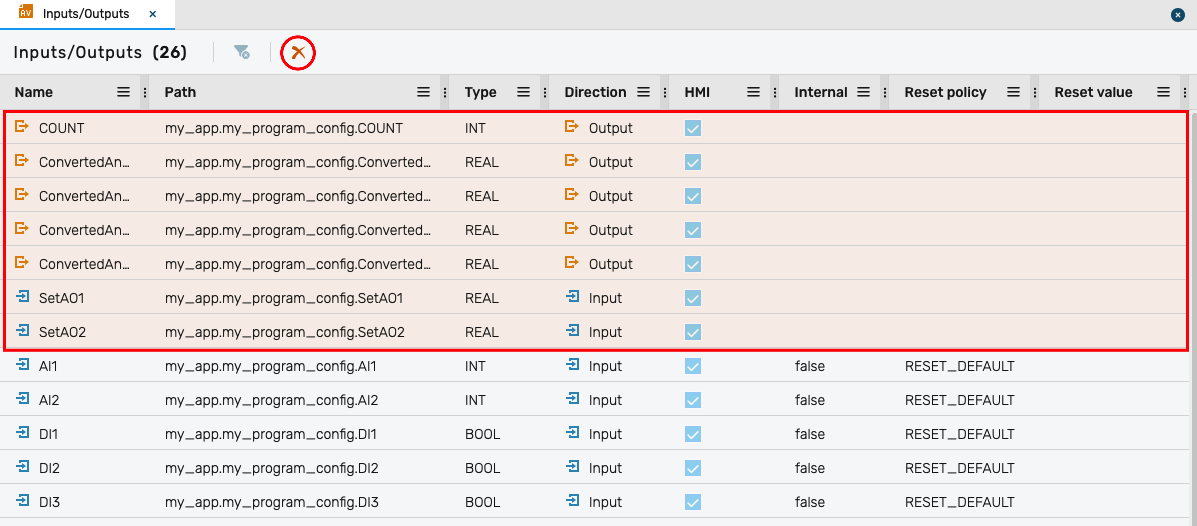This screenshot has height=526, width=1197.
Task: Click the input icon beside DI3 name
Action: click(x=22, y=501)
